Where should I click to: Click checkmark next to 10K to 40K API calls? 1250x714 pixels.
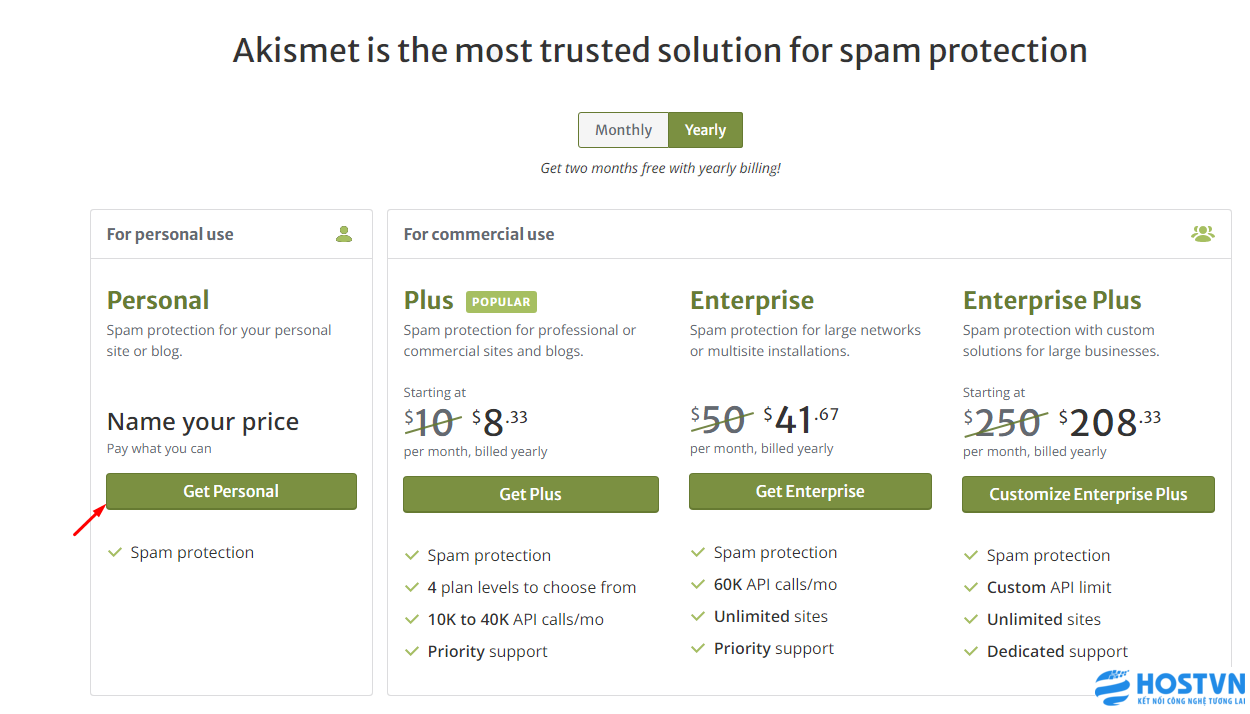(411, 619)
